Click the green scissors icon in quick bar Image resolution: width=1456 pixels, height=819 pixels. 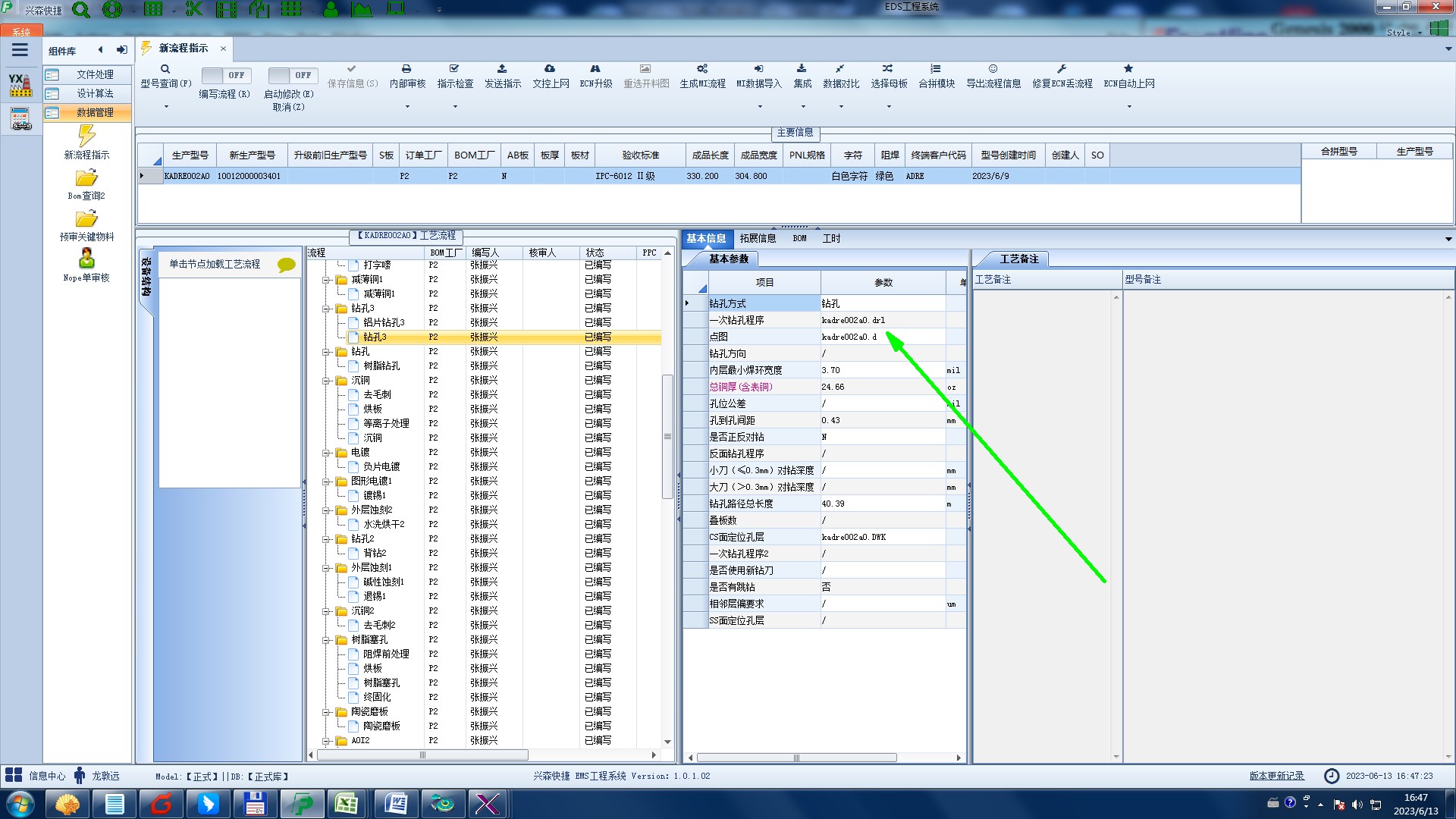click(x=194, y=9)
